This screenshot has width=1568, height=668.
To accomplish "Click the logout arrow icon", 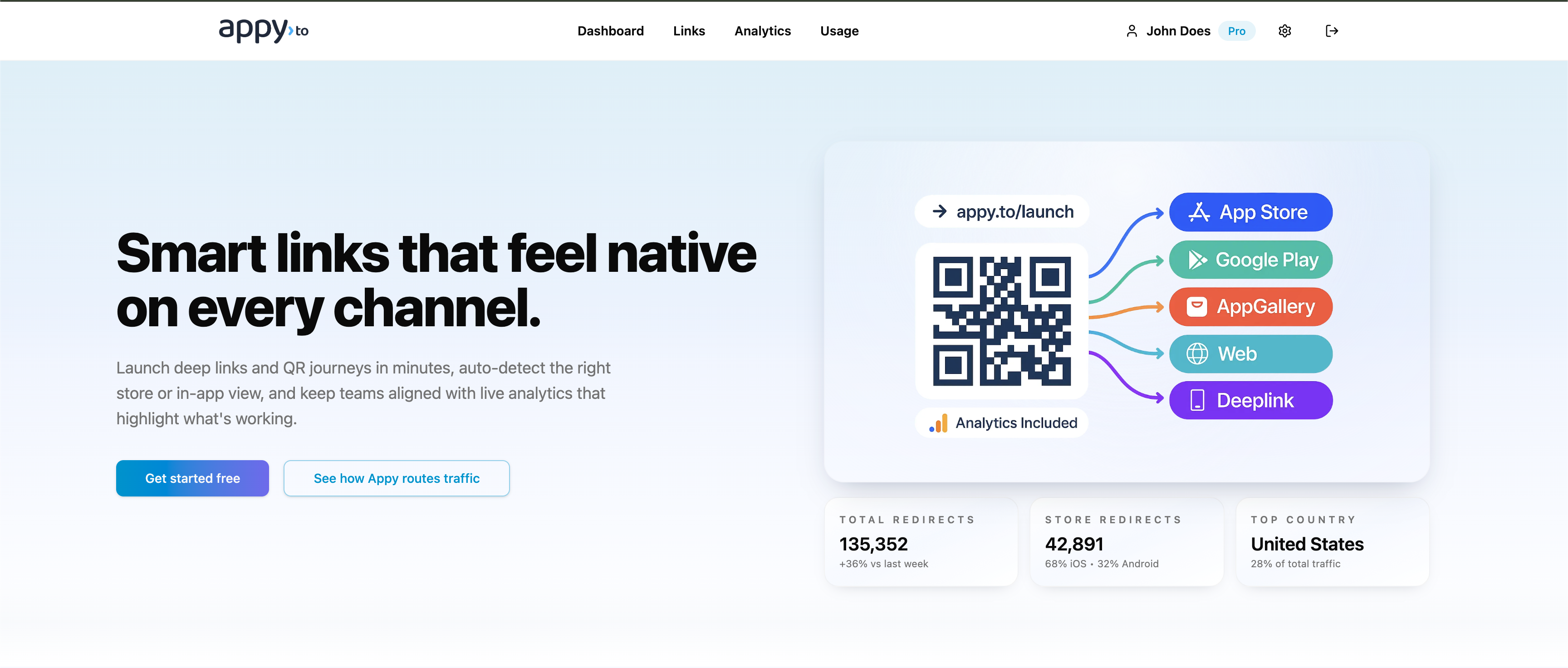I will (1331, 31).
